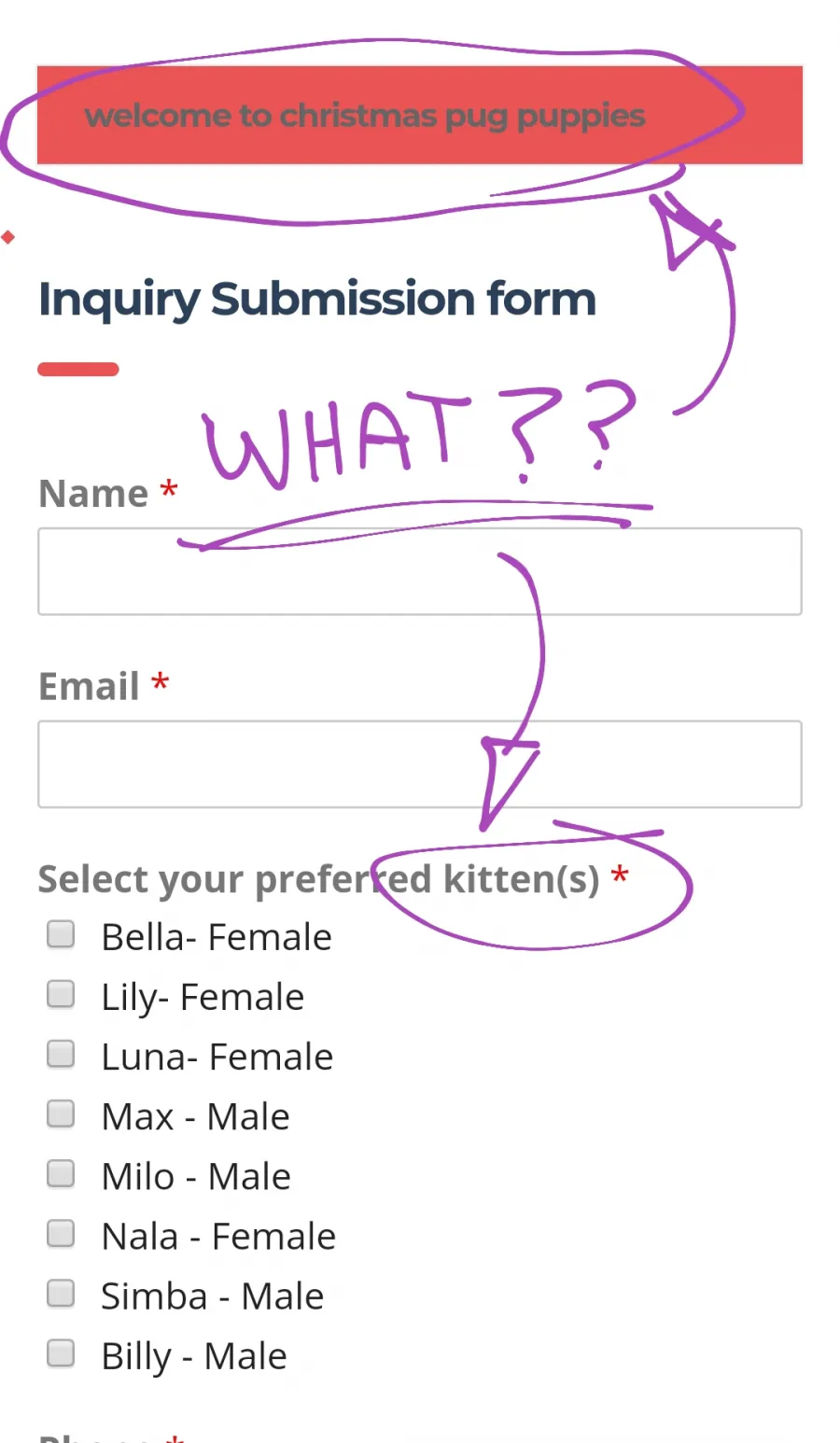Screen dimensions: 840x1443
Task: Select the Nala - Female checkbox
Action: 61,1233
